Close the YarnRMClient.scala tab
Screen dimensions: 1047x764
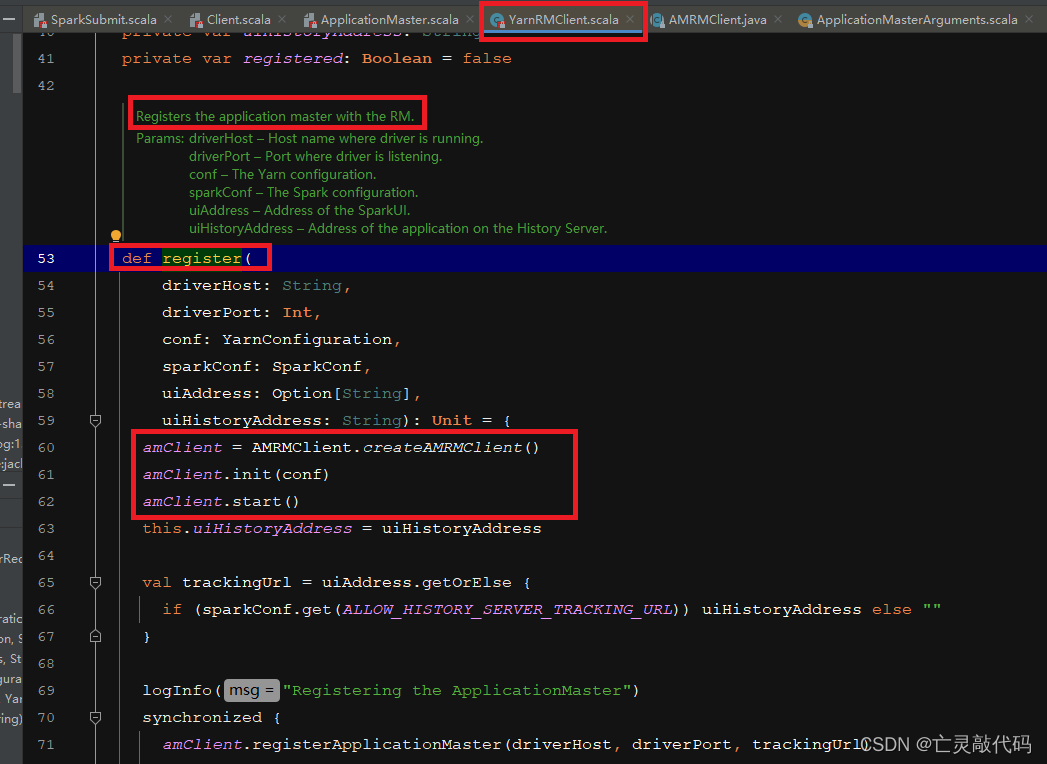(630, 19)
